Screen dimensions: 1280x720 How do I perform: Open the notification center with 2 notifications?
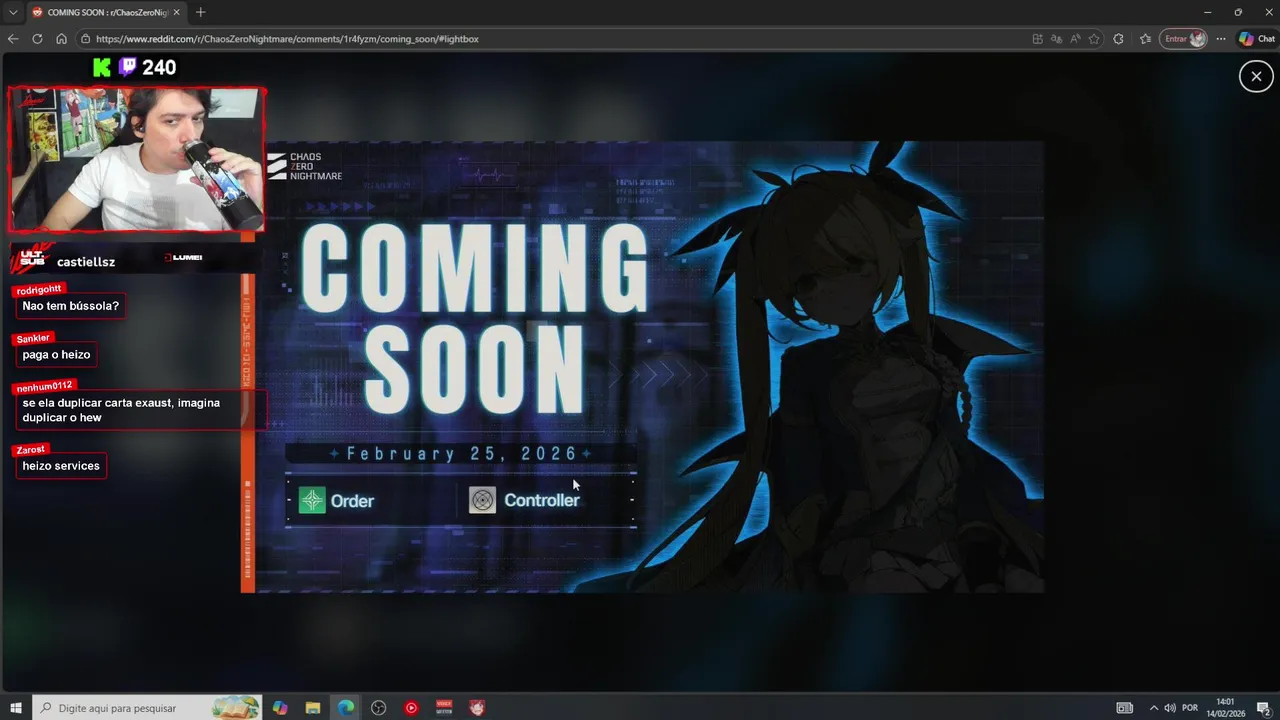point(1263,708)
